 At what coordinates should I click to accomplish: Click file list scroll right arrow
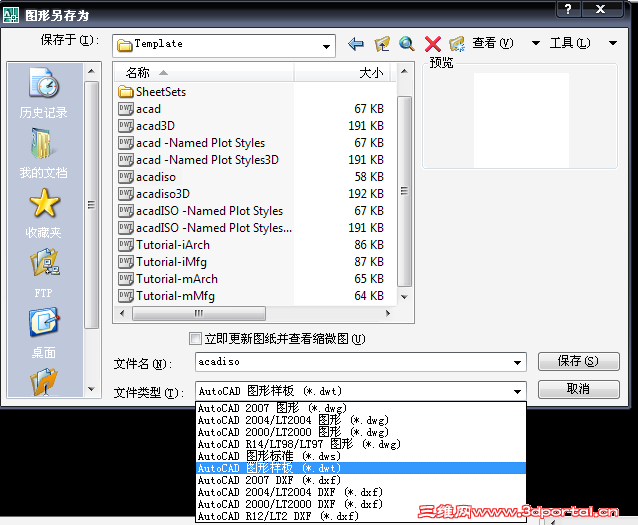(387, 313)
